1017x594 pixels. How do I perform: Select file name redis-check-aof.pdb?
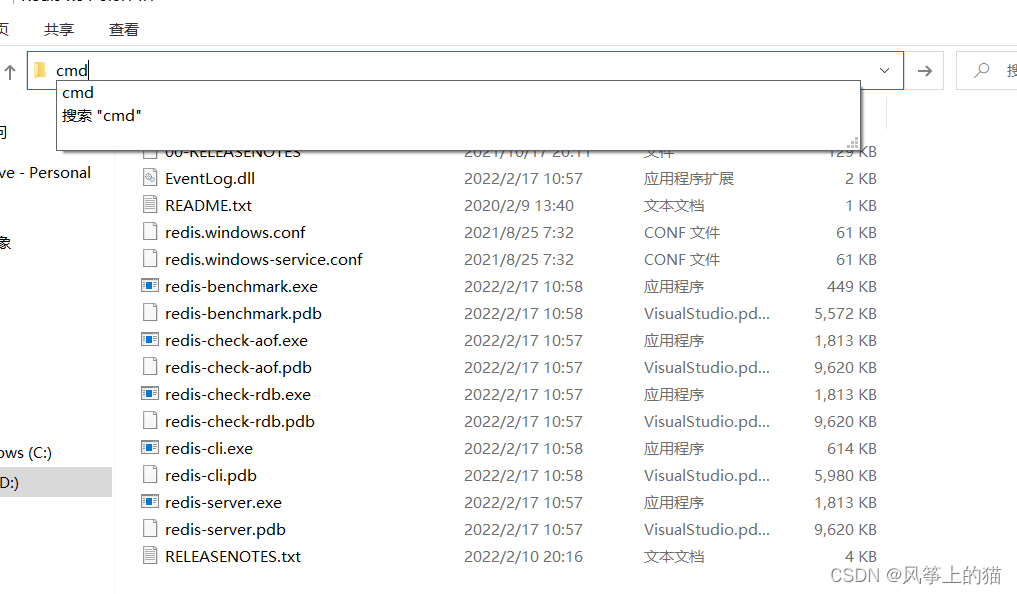coord(238,368)
